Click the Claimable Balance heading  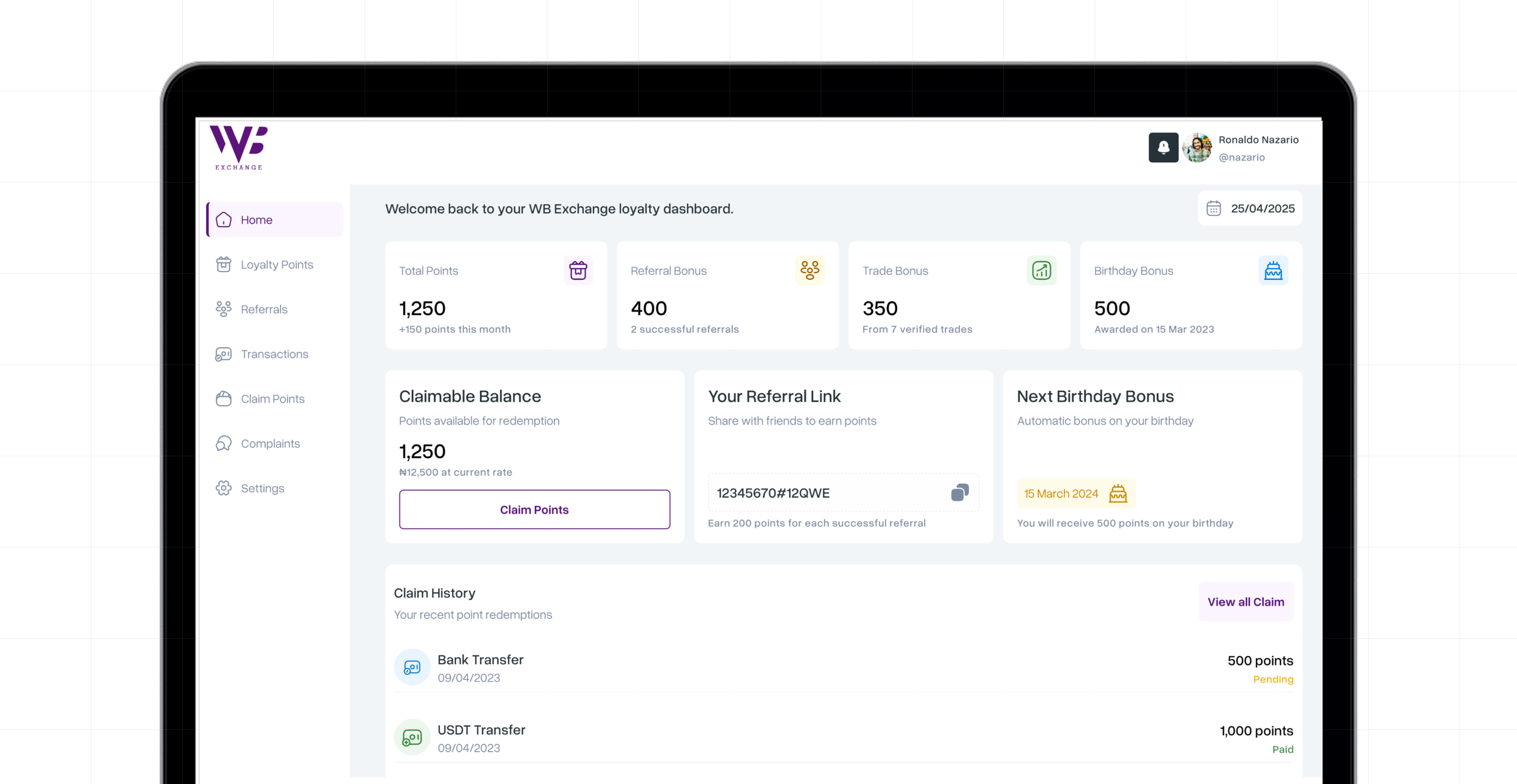pyautogui.click(x=469, y=397)
